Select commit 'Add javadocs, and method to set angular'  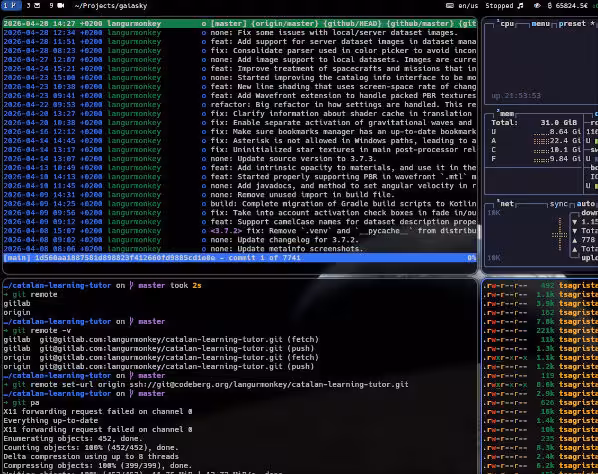tap(240, 186)
